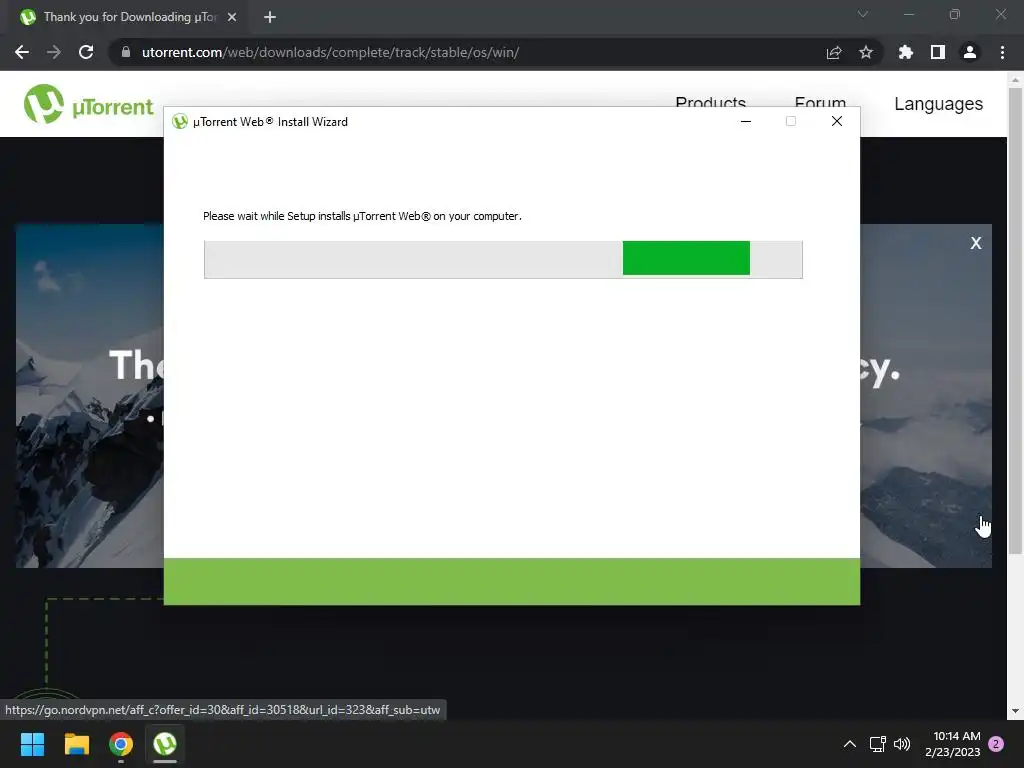The image size is (1024, 768).
Task: Show hidden system tray icons
Action: click(850, 744)
